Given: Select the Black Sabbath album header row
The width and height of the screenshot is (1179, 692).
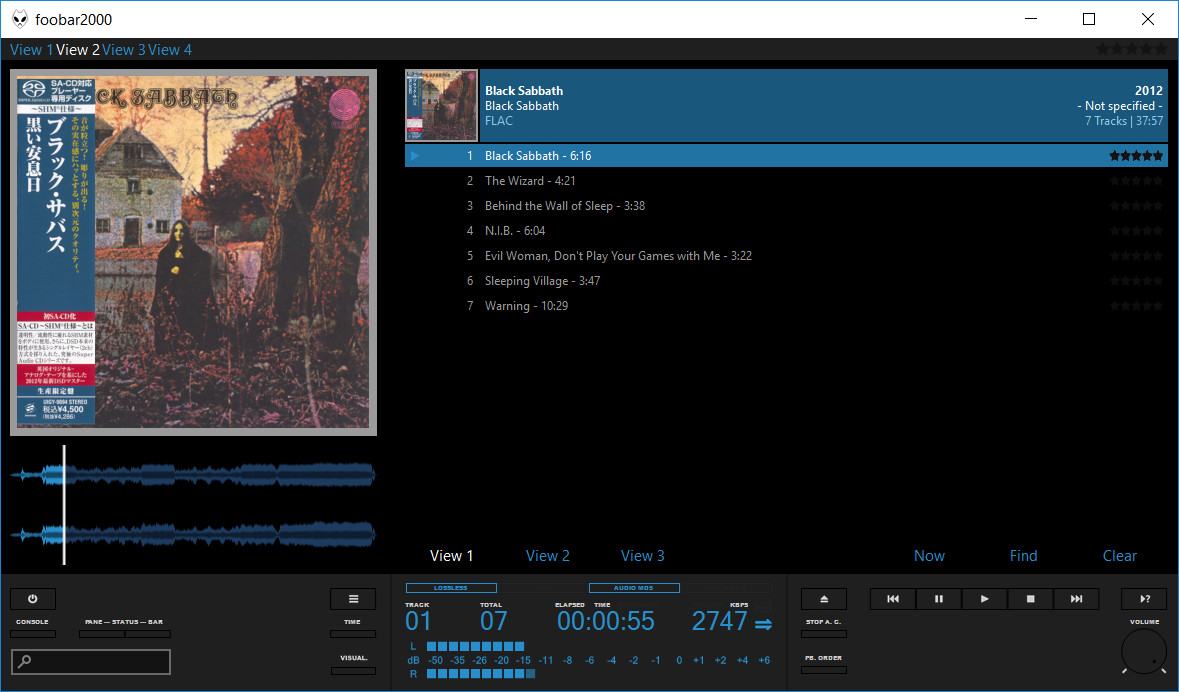Looking at the screenshot, I should pyautogui.click(x=787, y=105).
